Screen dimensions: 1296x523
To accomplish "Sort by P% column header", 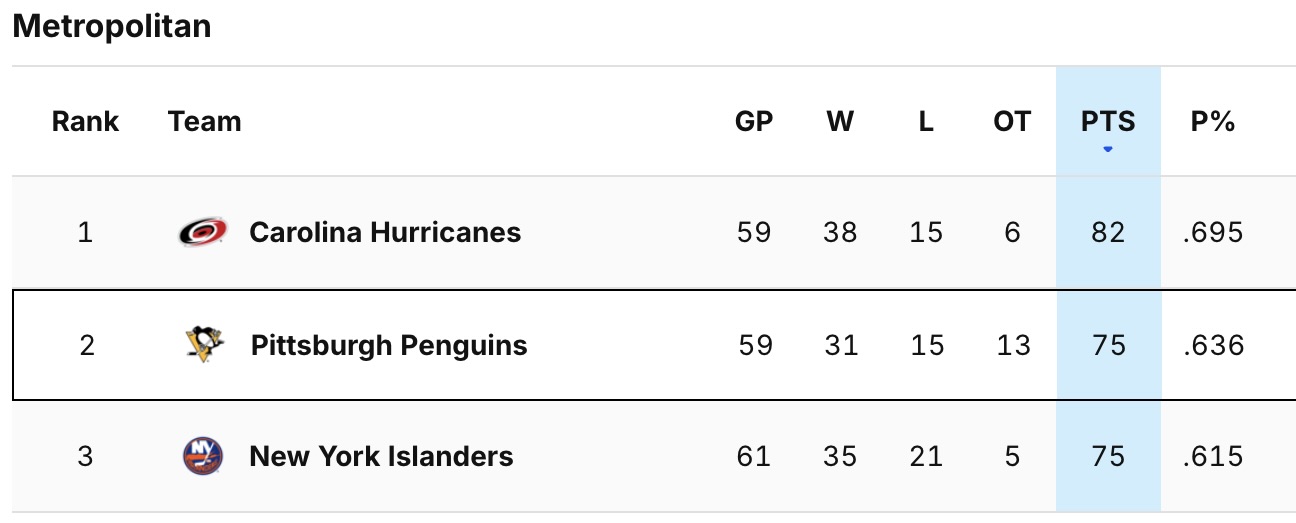I will coord(1213,122).
